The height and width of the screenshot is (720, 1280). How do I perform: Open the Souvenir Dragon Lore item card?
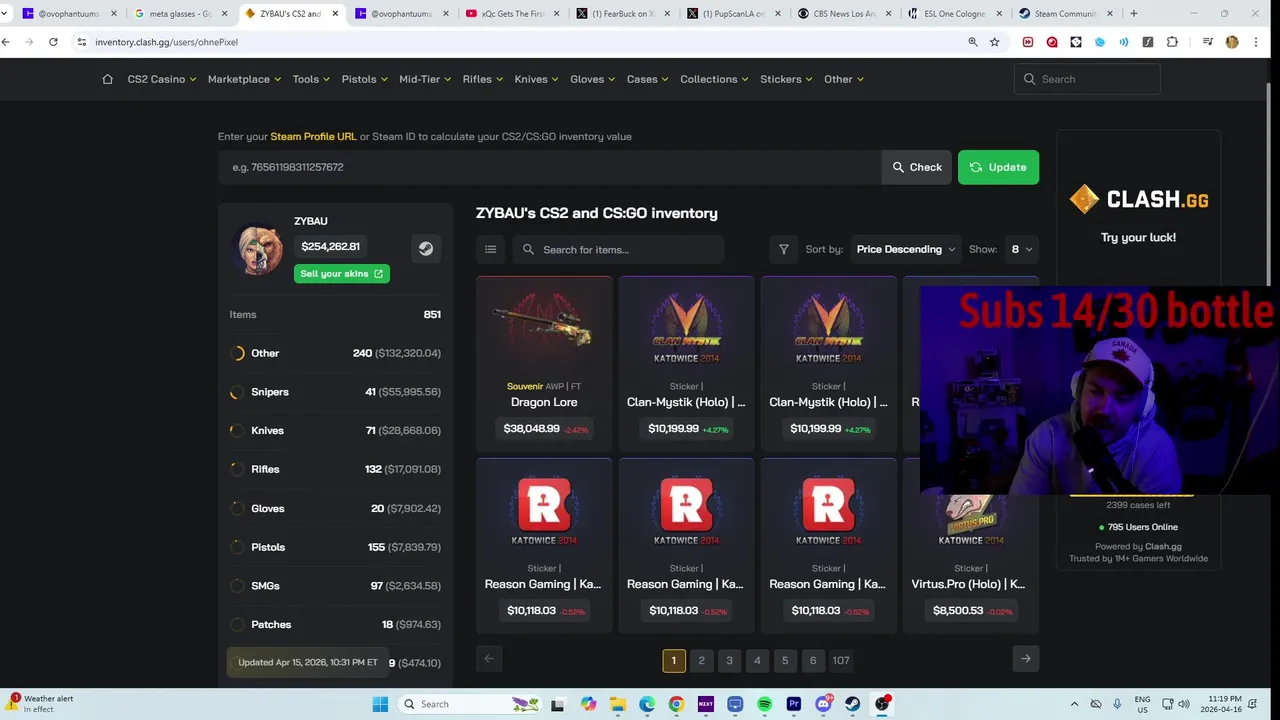pos(544,363)
